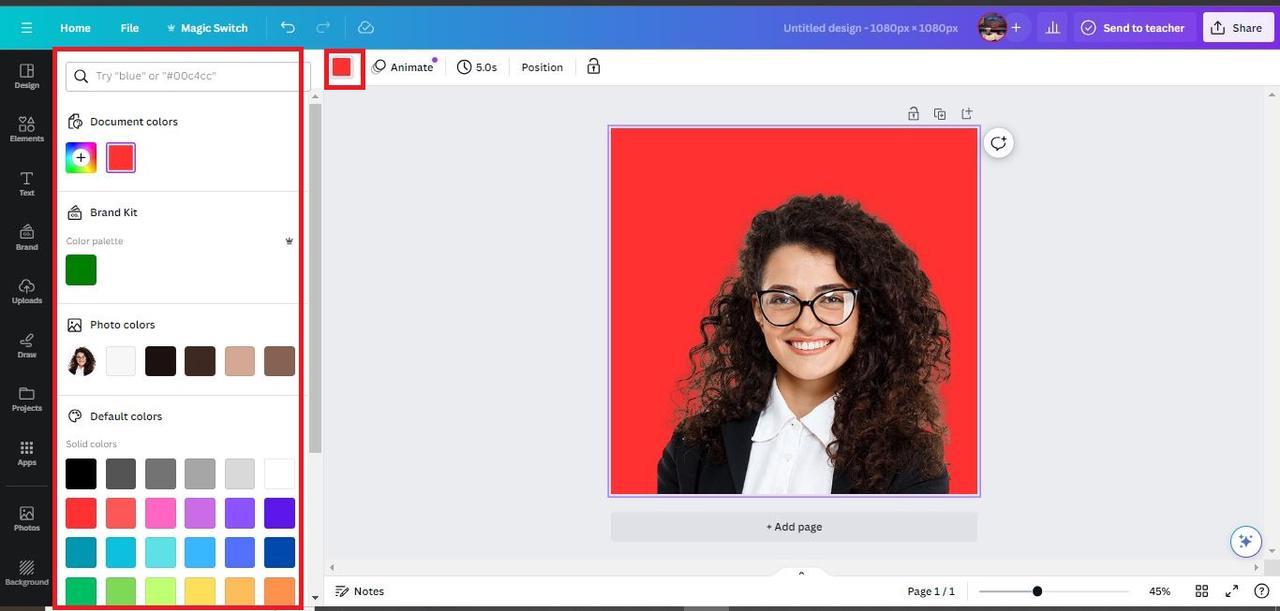Click the color panel scrollbar
The image size is (1280, 611).
[315, 278]
